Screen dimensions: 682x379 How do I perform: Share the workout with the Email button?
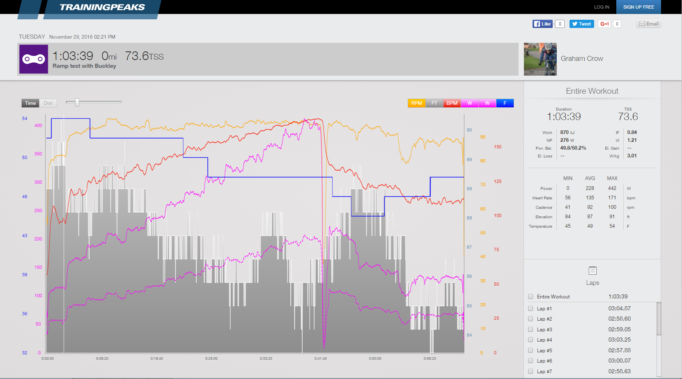click(x=649, y=24)
